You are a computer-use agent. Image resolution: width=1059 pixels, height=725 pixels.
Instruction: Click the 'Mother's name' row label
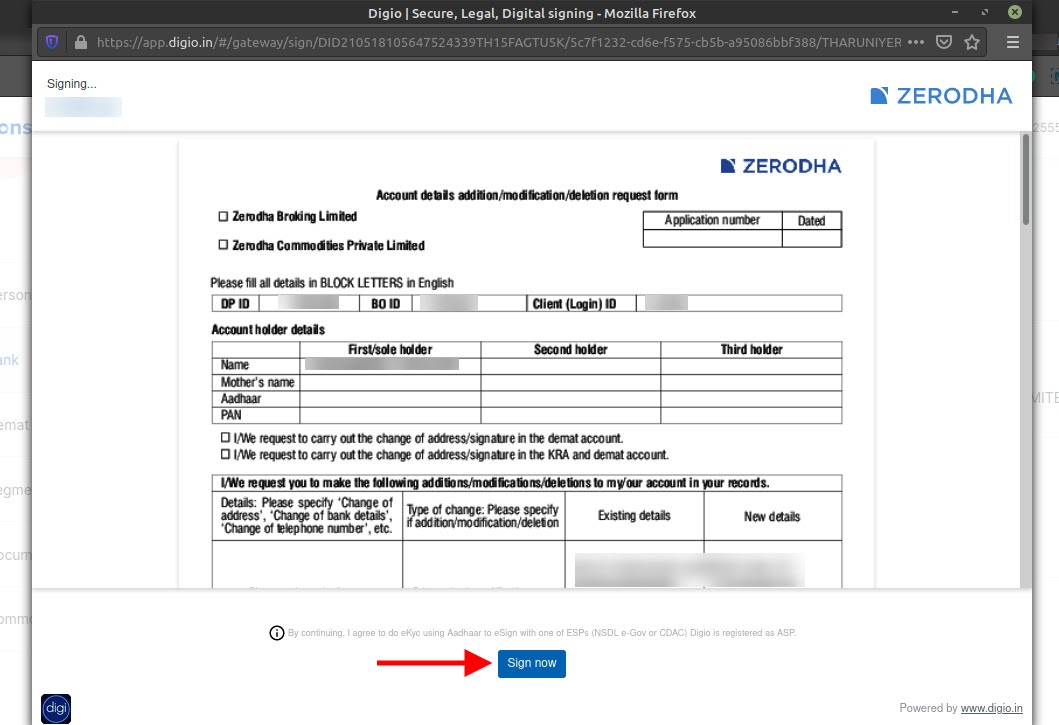(257, 382)
